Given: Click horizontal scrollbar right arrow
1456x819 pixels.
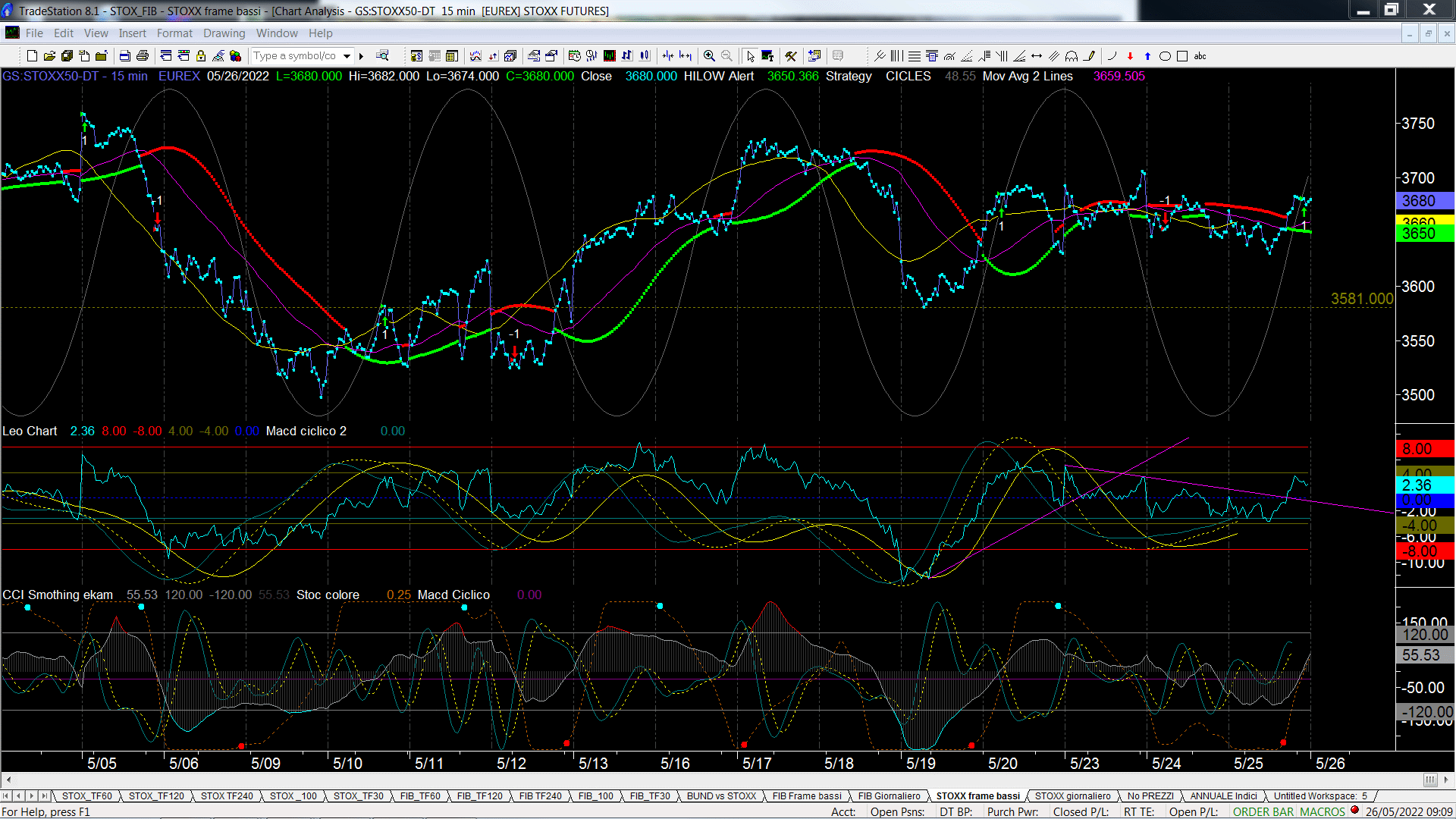Looking at the screenshot, I should [1446, 780].
